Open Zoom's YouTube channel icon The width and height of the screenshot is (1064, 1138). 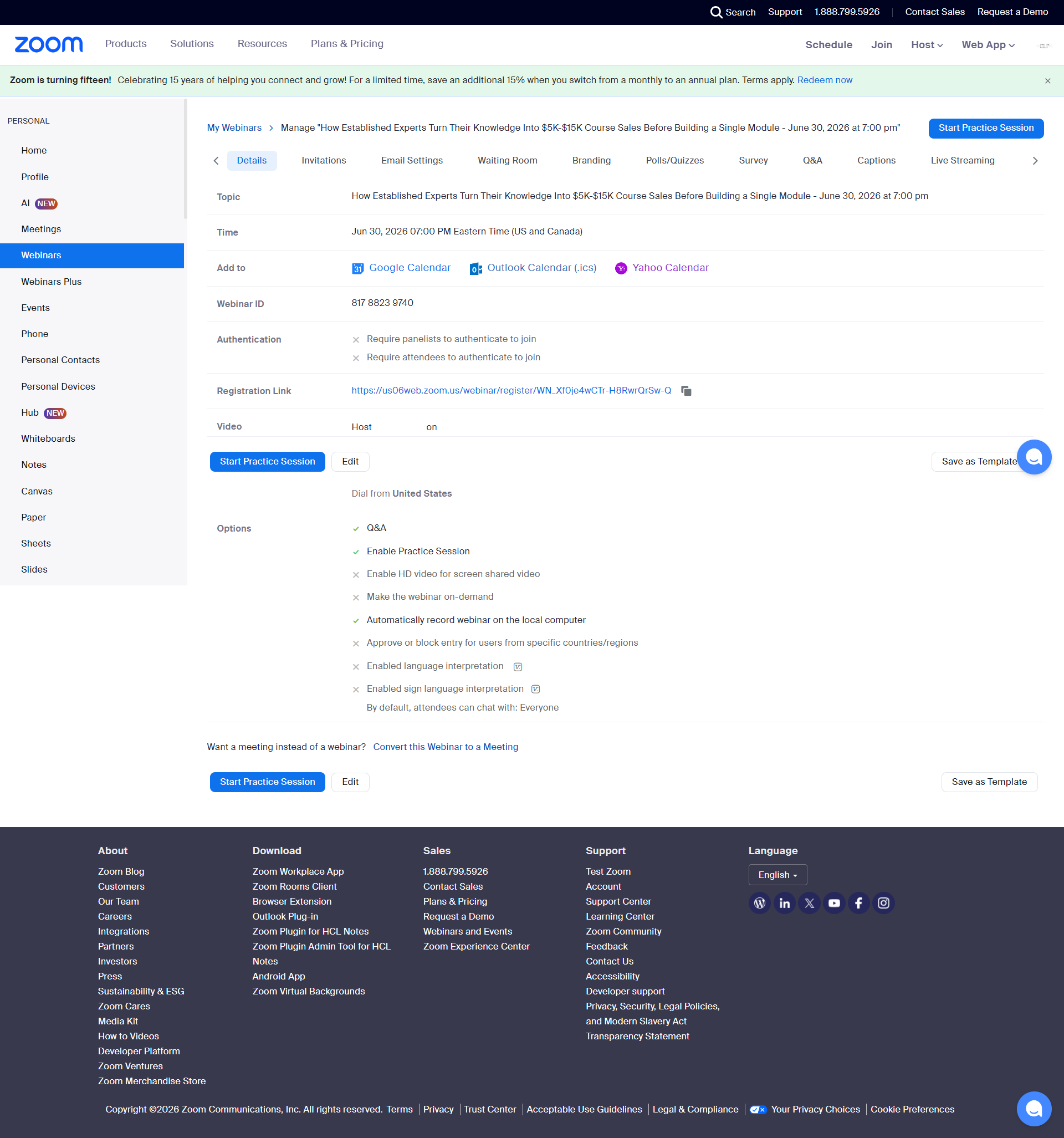[x=834, y=903]
